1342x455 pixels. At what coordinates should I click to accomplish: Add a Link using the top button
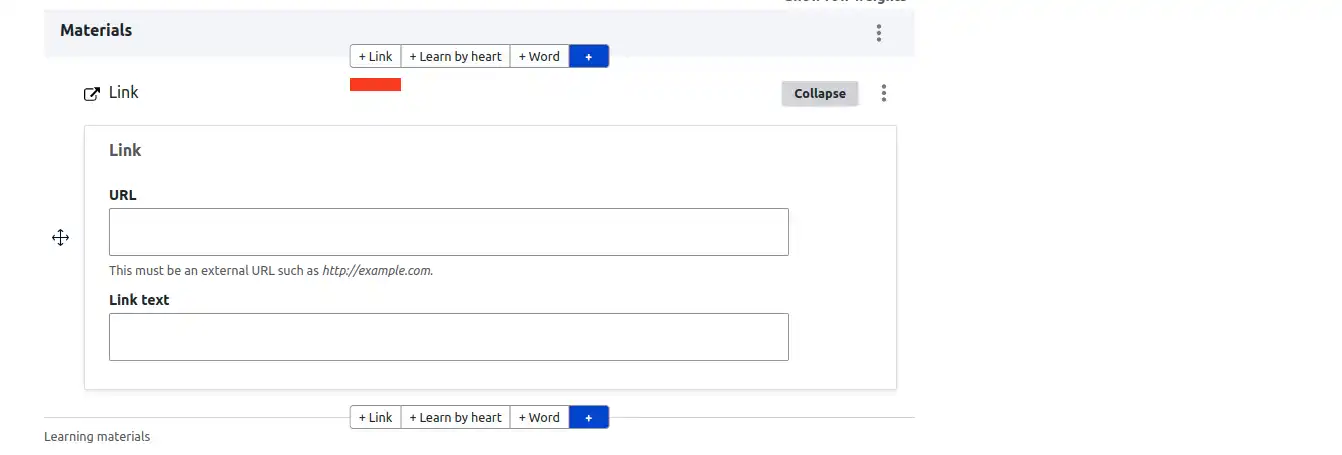[x=376, y=57]
